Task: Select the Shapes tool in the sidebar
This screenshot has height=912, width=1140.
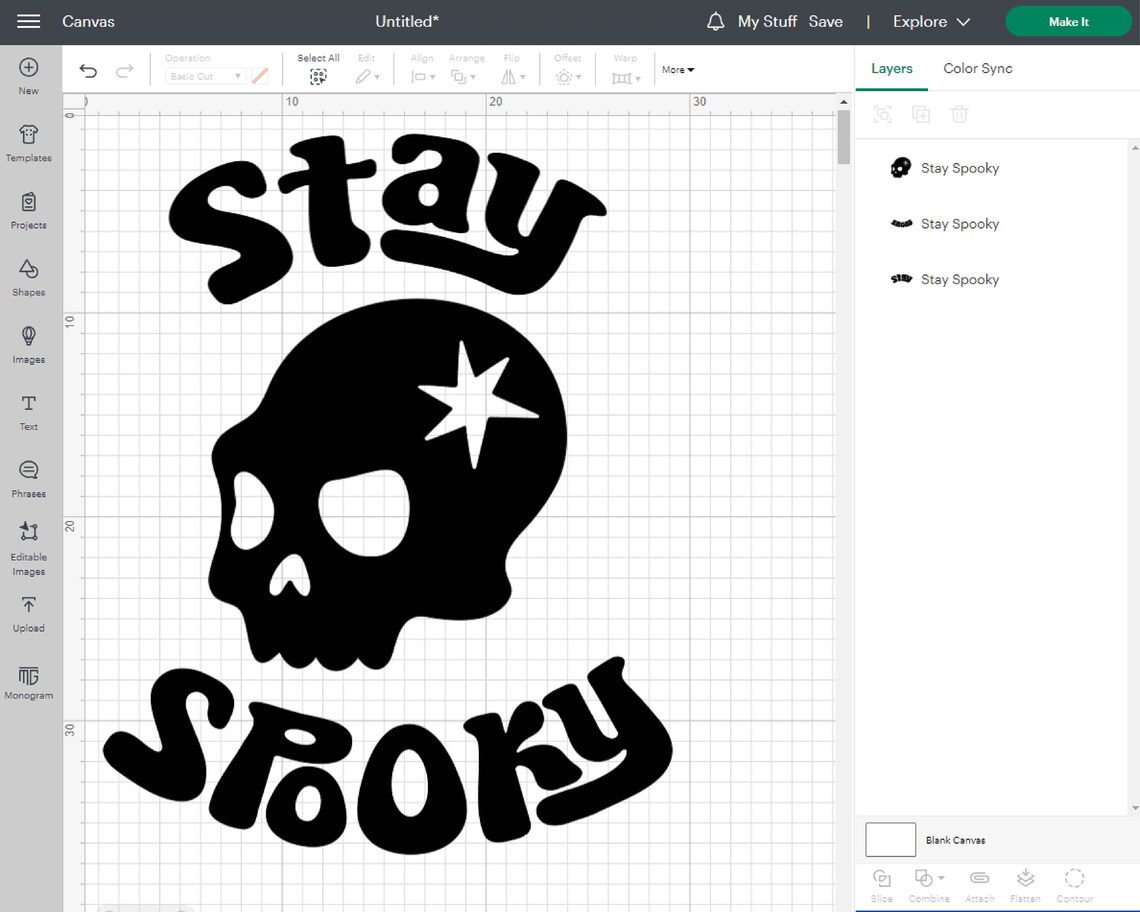Action: tap(28, 278)
